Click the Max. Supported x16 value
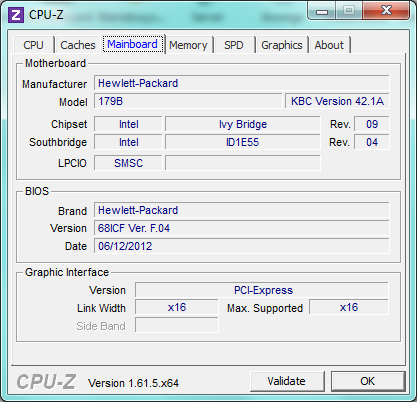The image size is (417, 403). click(349, 307)
